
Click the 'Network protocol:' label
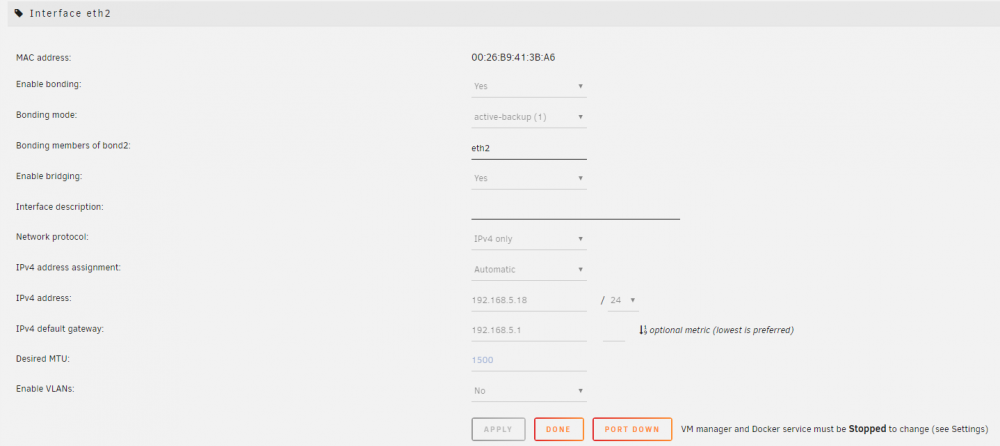[52, 237]
